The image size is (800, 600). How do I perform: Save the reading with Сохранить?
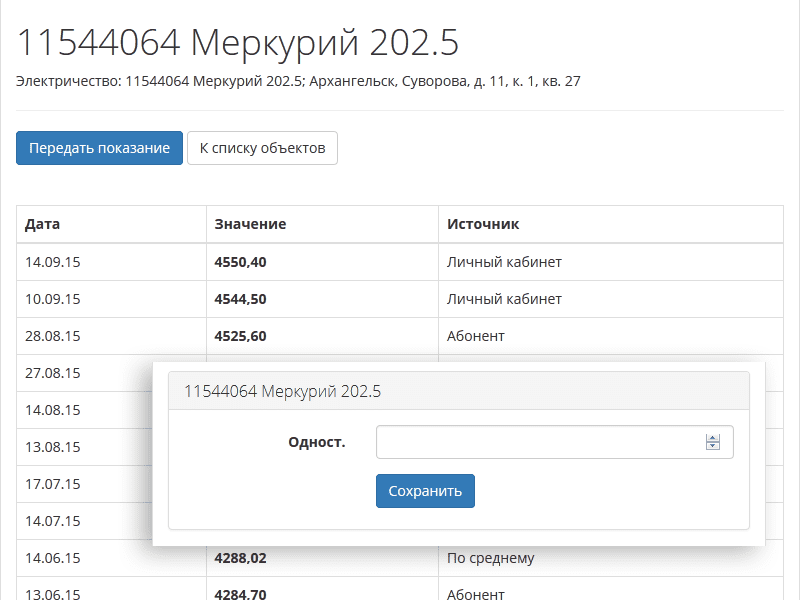click(x=425, y=491)
